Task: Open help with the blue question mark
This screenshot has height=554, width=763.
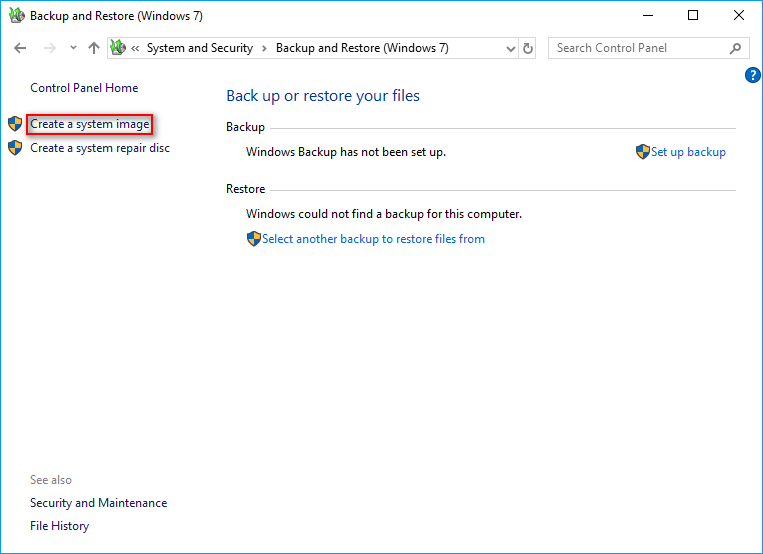Action: pyautogui.click(x=753, y=75)
